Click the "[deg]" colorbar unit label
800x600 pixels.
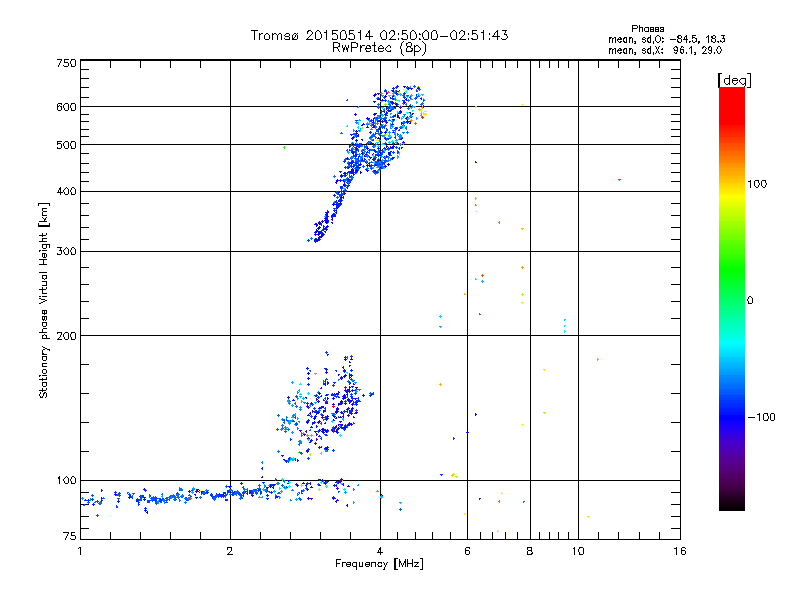734,80
